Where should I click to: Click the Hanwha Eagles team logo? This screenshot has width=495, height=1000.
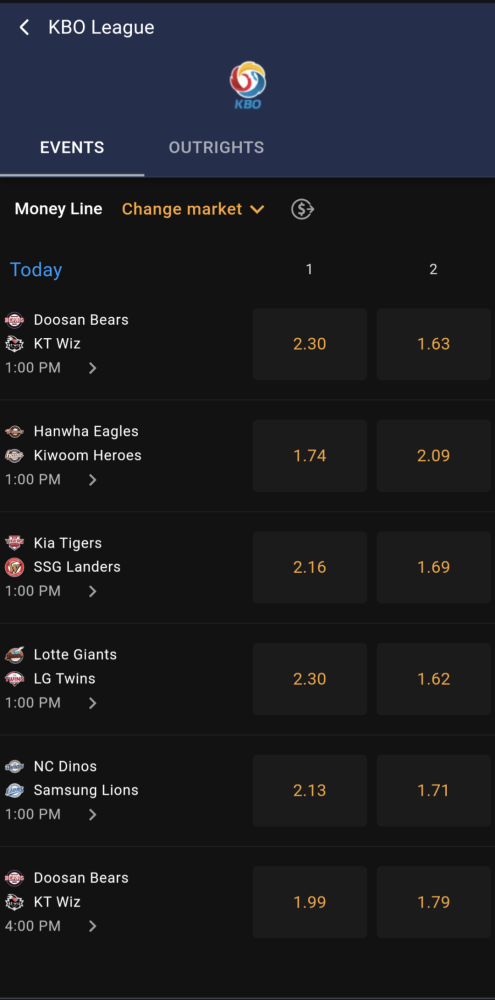[x=14, y=432]
